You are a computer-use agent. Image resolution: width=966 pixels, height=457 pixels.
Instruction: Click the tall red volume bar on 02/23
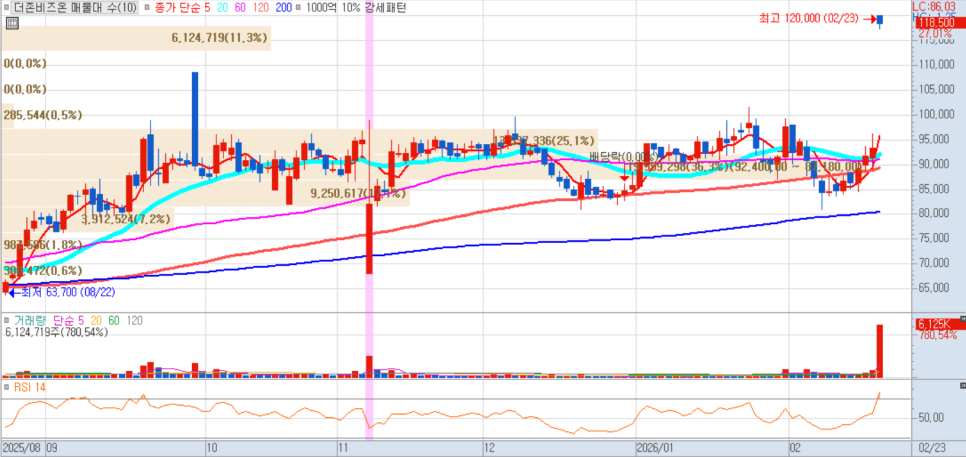point(880,351)
